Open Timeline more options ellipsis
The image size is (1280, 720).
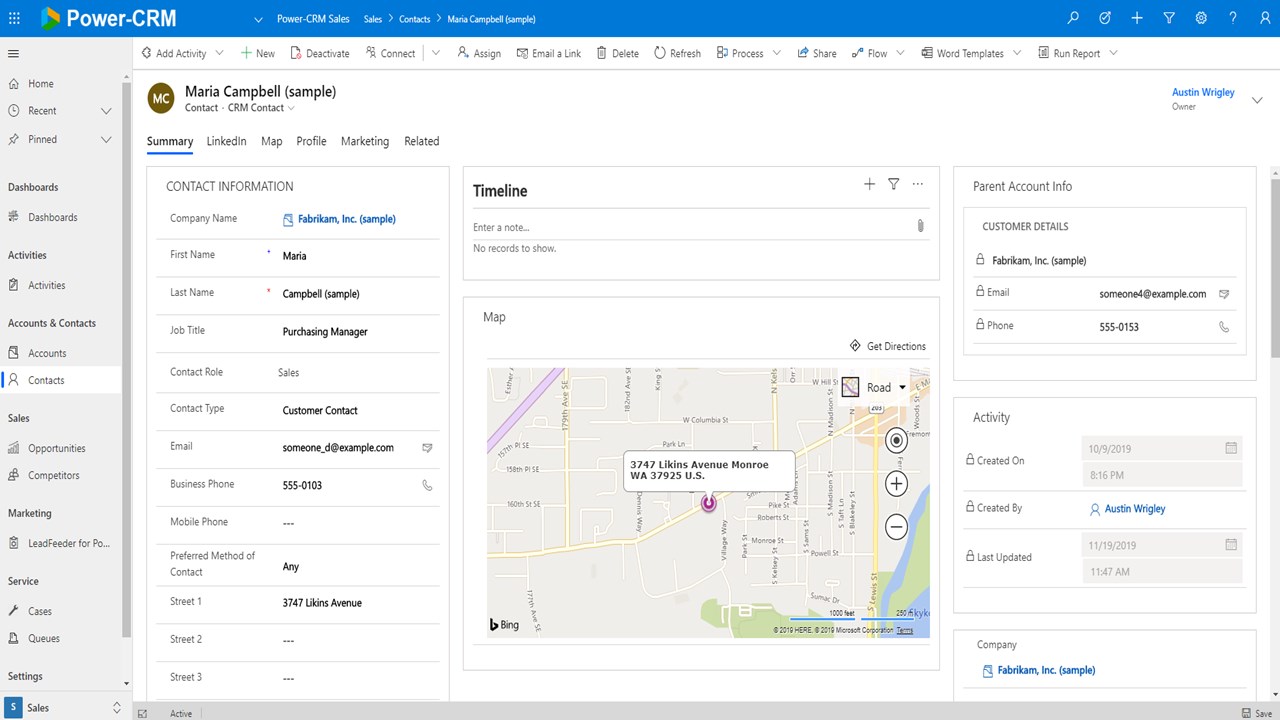(918, 184)
